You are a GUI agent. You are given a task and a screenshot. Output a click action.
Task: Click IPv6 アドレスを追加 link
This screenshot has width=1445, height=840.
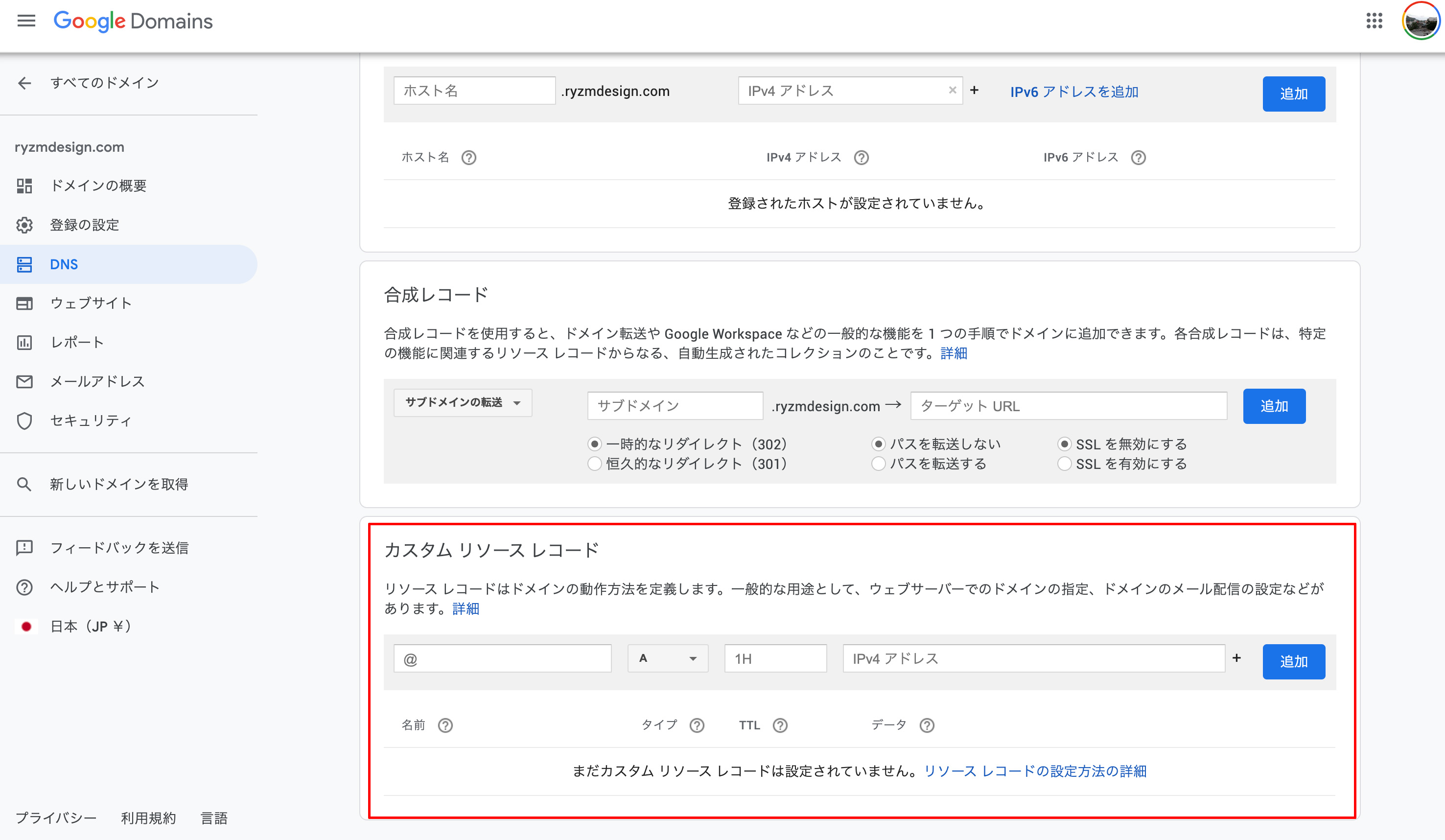(1074, 92)
